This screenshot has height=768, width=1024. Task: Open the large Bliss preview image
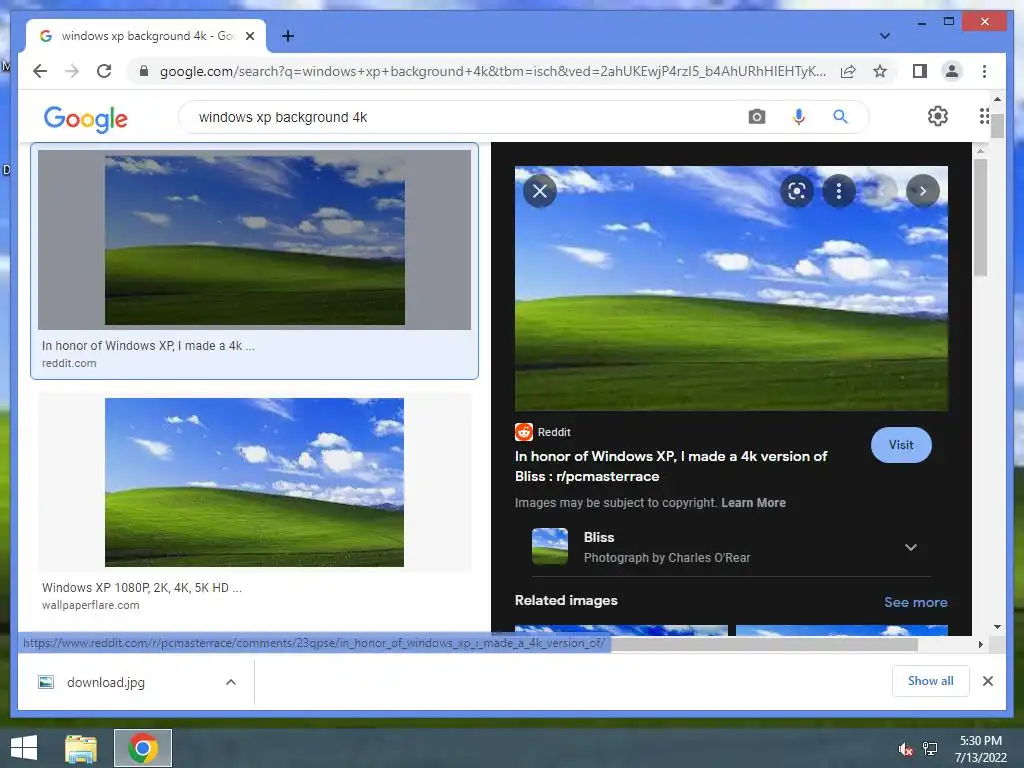[731, 288]
